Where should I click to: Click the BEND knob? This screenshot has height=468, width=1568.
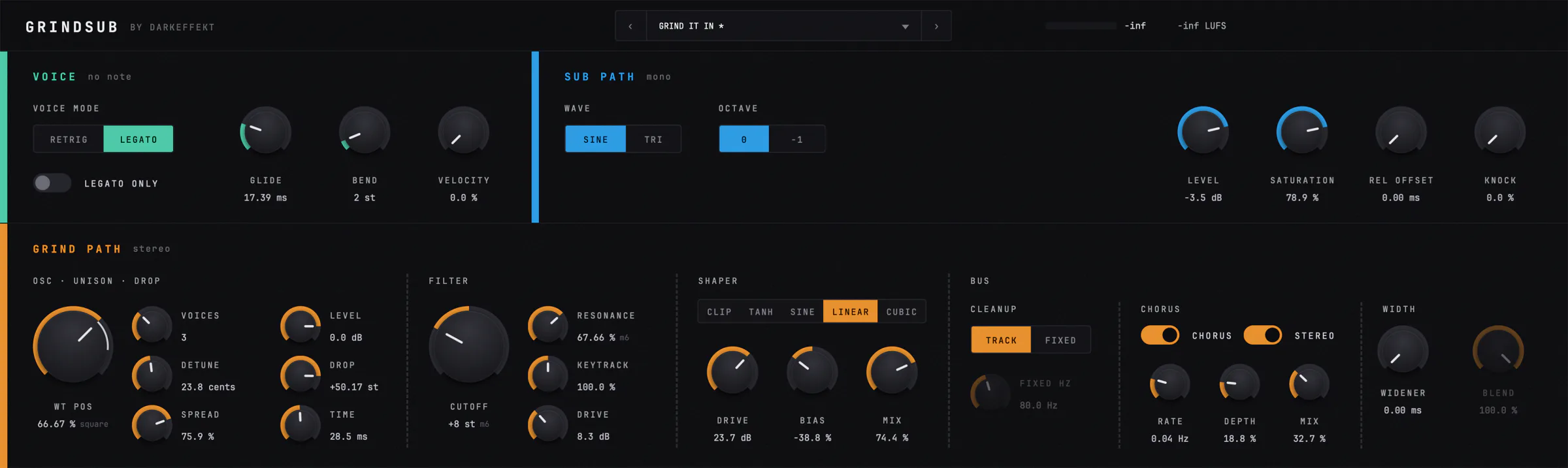[x=365, y=131]
